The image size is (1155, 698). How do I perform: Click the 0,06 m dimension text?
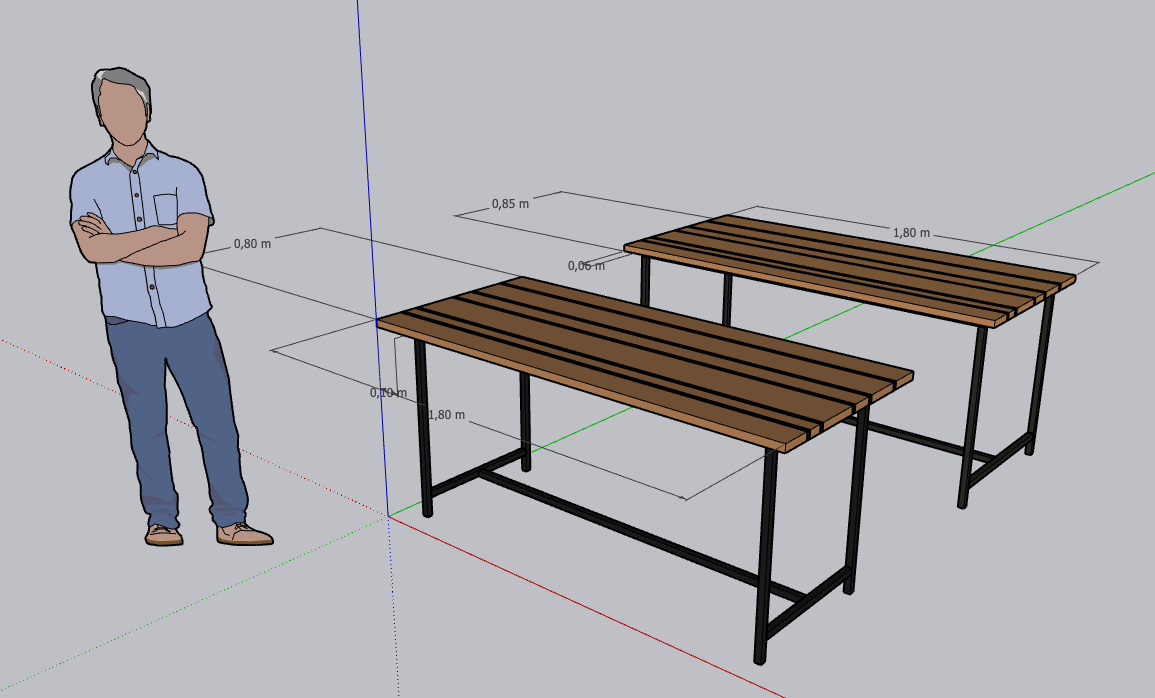(586, 266)
